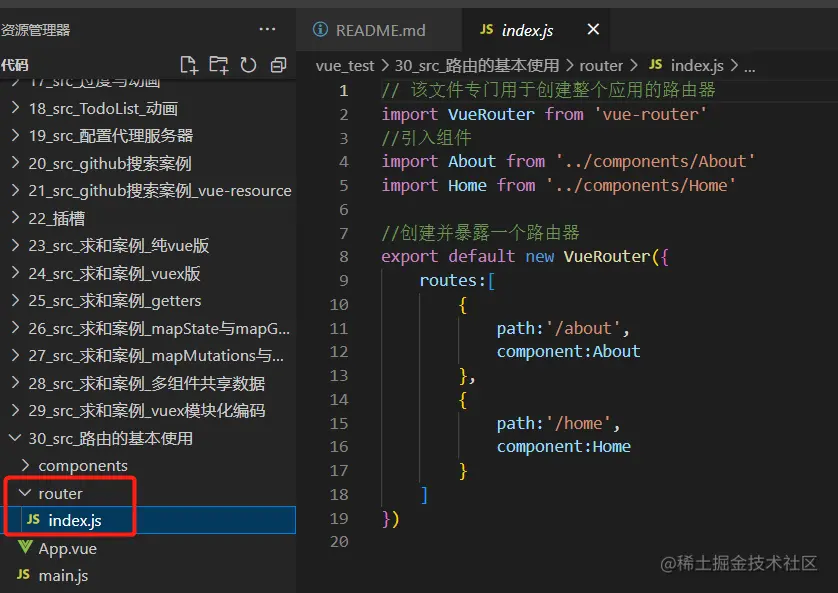The image size is (838, 593).
Task: Click the JS icon beside main.js
Action: point(24,574)
